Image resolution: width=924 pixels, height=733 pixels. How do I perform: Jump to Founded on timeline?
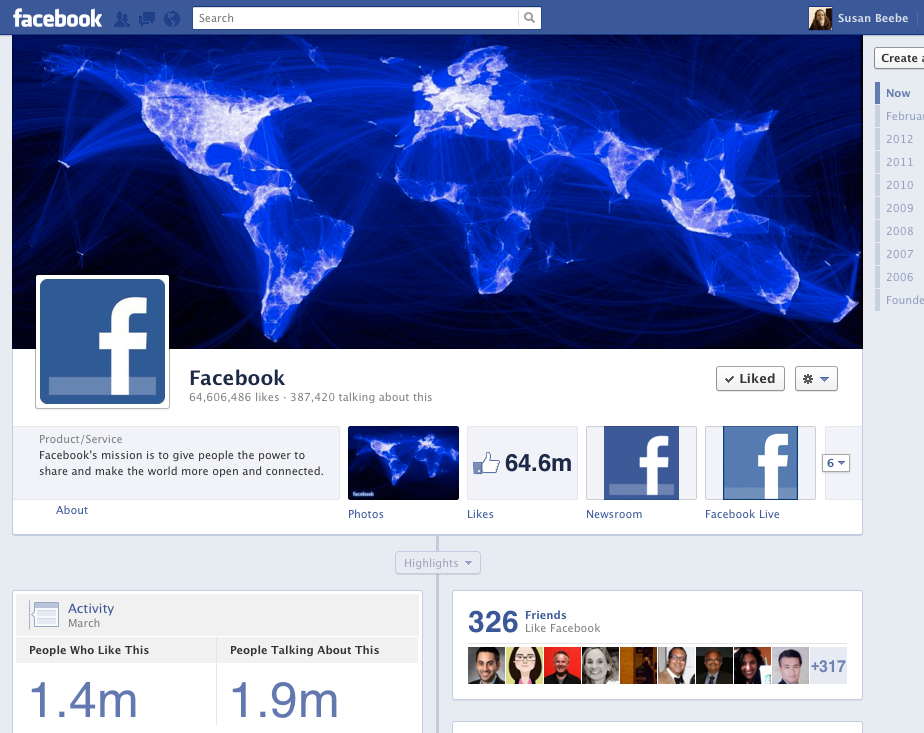tap(904, 300)
